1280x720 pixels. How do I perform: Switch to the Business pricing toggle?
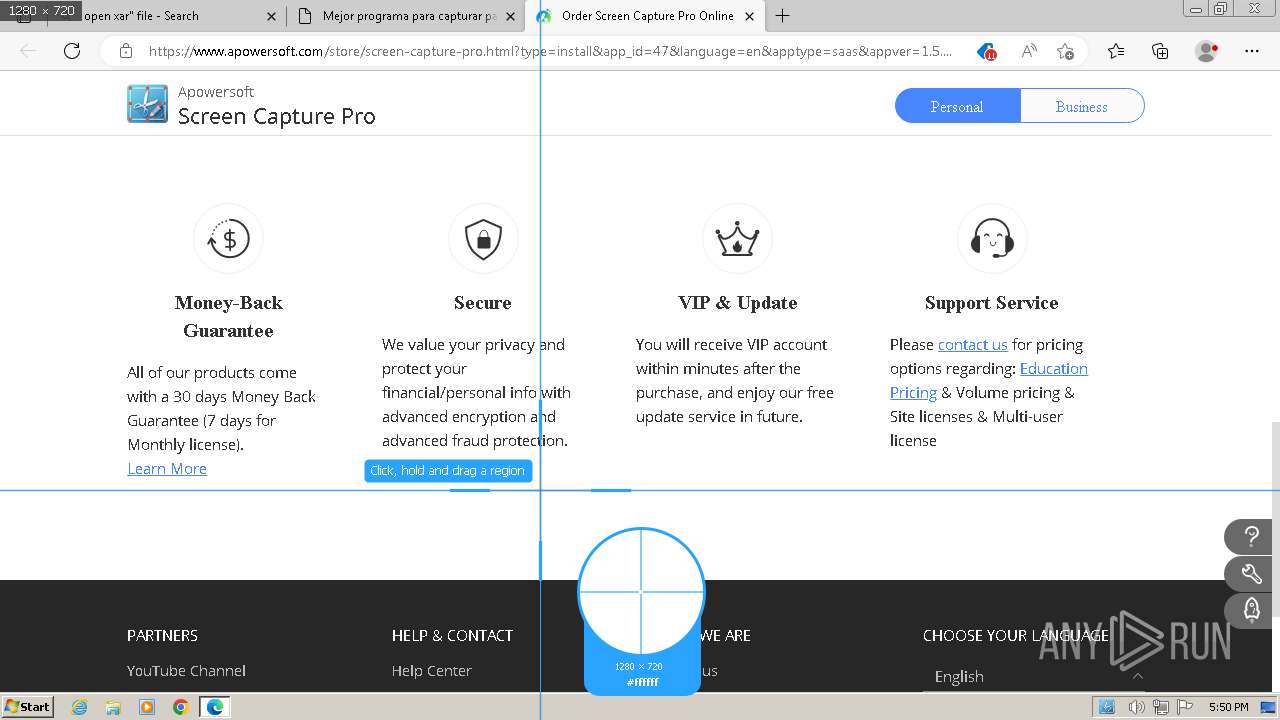pyautogui.click(x=1081, y=106)
